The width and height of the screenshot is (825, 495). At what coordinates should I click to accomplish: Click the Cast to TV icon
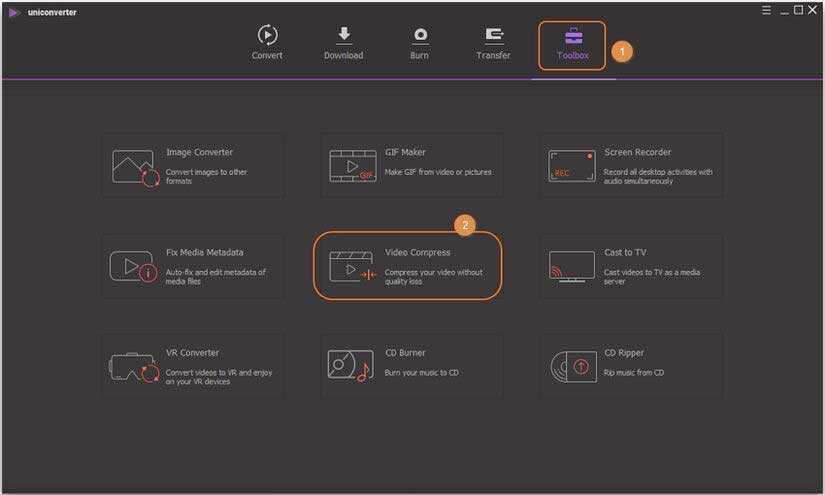(571, 266)
